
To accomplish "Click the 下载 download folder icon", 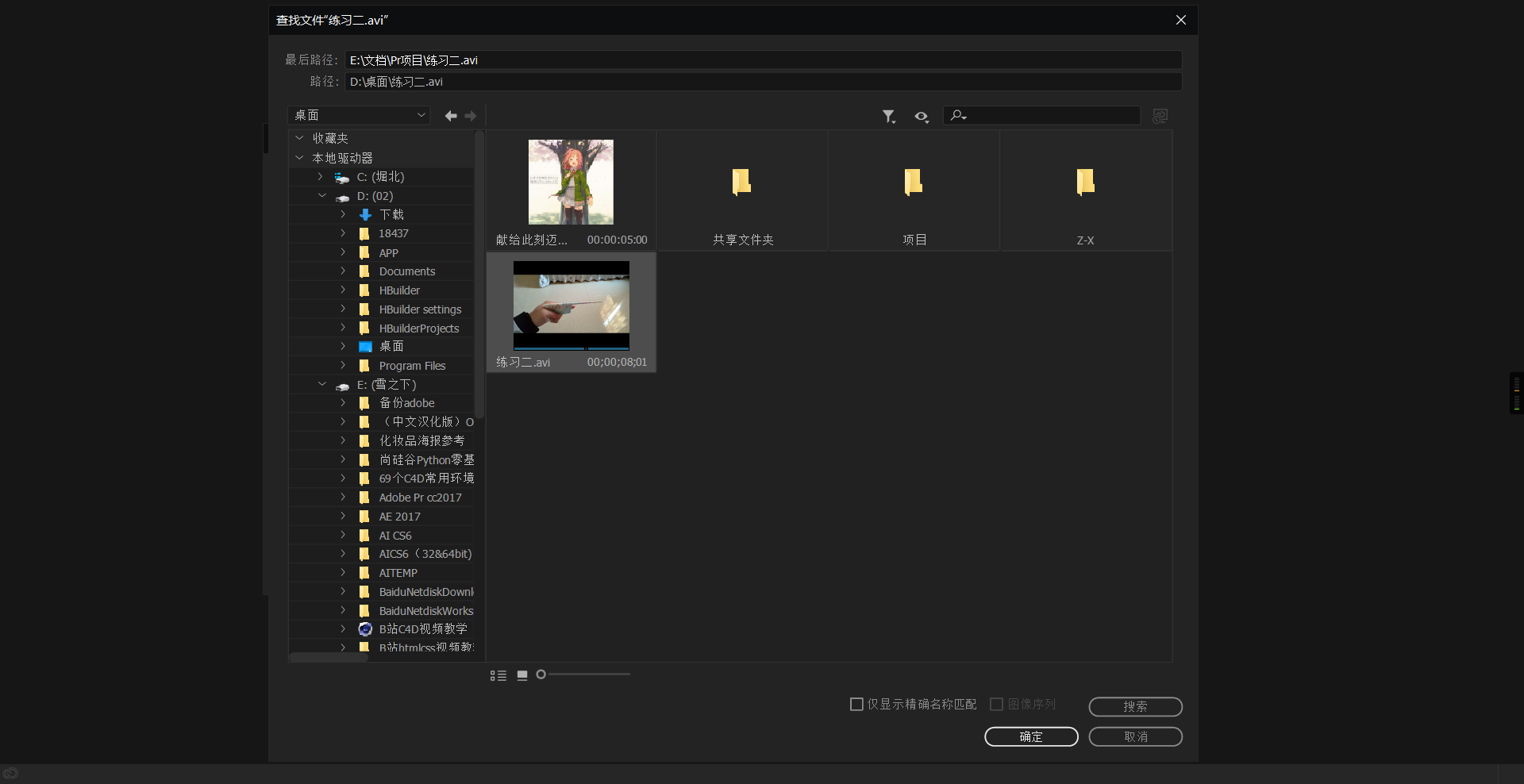I will click(365, 215).
